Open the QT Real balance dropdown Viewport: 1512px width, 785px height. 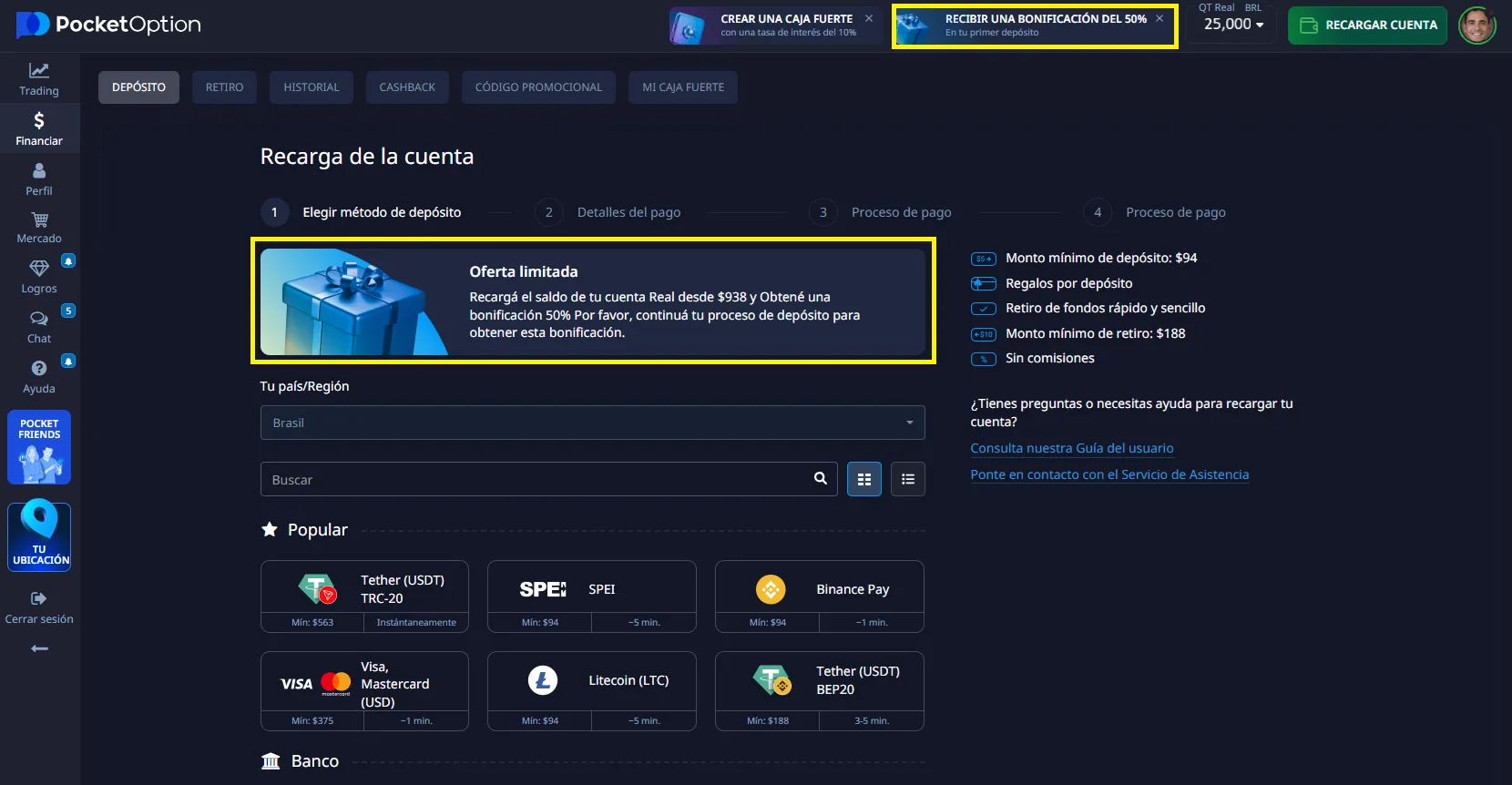point(1233,25)
